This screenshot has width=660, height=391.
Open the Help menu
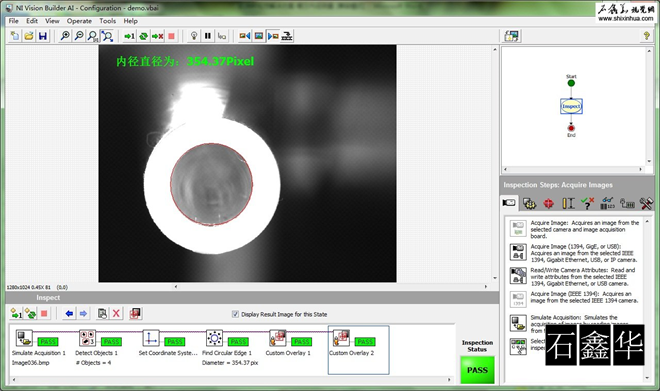tap(130, 21)
